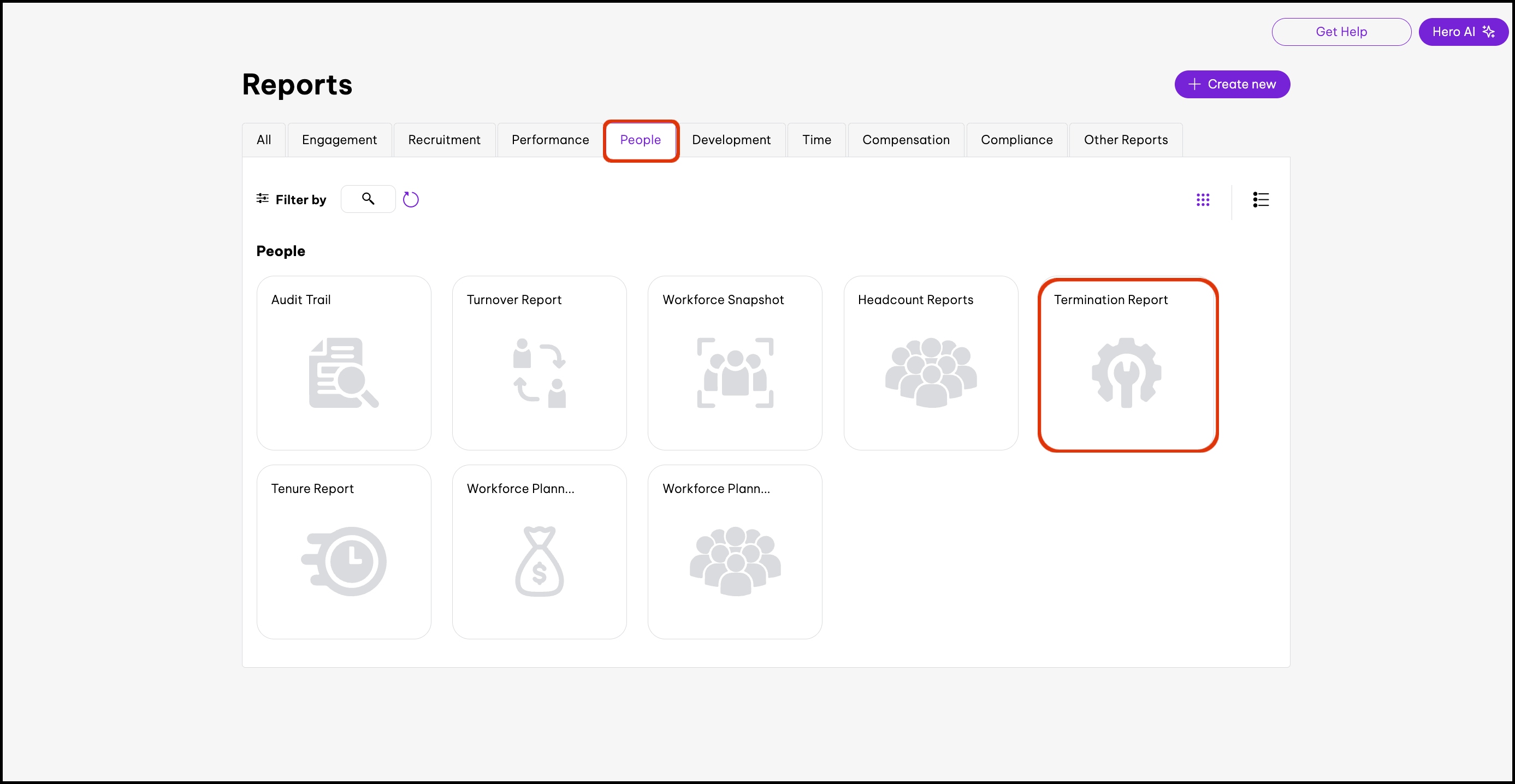Screen dimensions: 1515x784
Task: Click the Create new button
Action: click(1232, 85)
